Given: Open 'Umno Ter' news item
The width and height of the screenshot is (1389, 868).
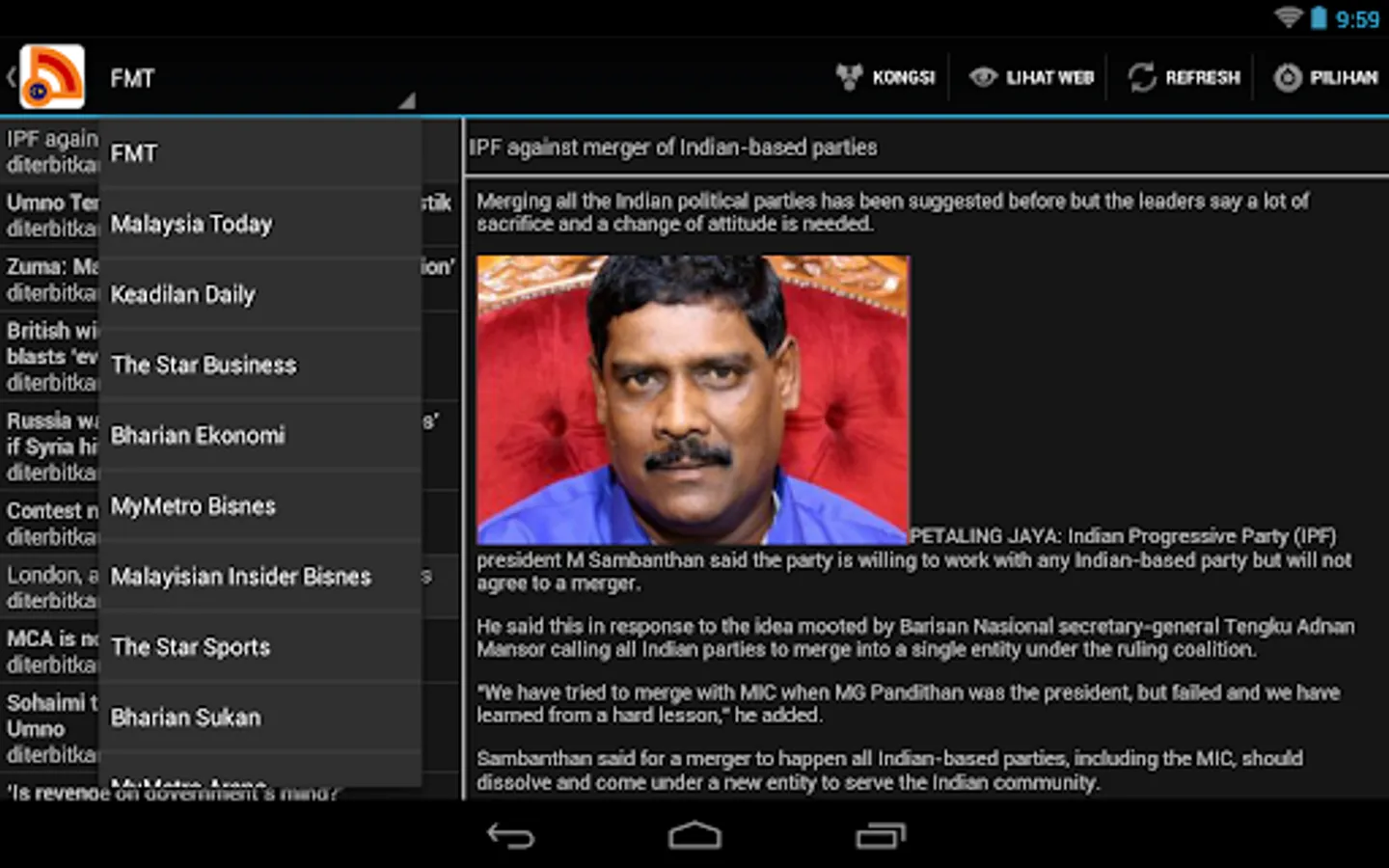Looking at the screenshot, I should pyautogui.click(x=50, y=215).
